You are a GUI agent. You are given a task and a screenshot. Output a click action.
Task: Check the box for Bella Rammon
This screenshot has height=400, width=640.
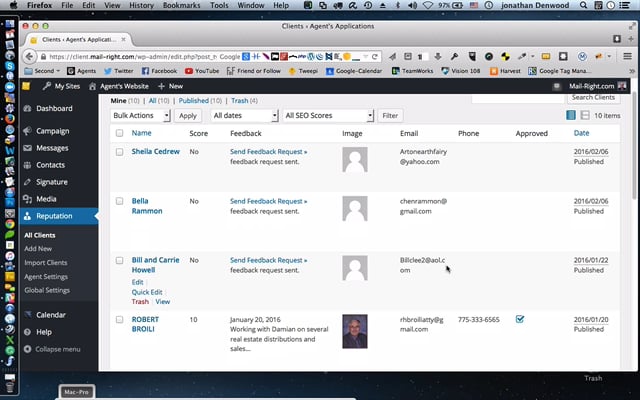tap(119, 201)
